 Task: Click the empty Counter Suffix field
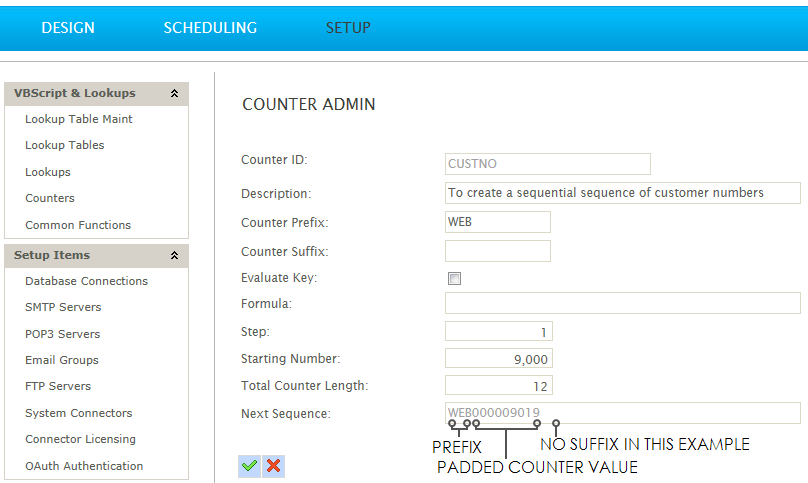[497, 251]
